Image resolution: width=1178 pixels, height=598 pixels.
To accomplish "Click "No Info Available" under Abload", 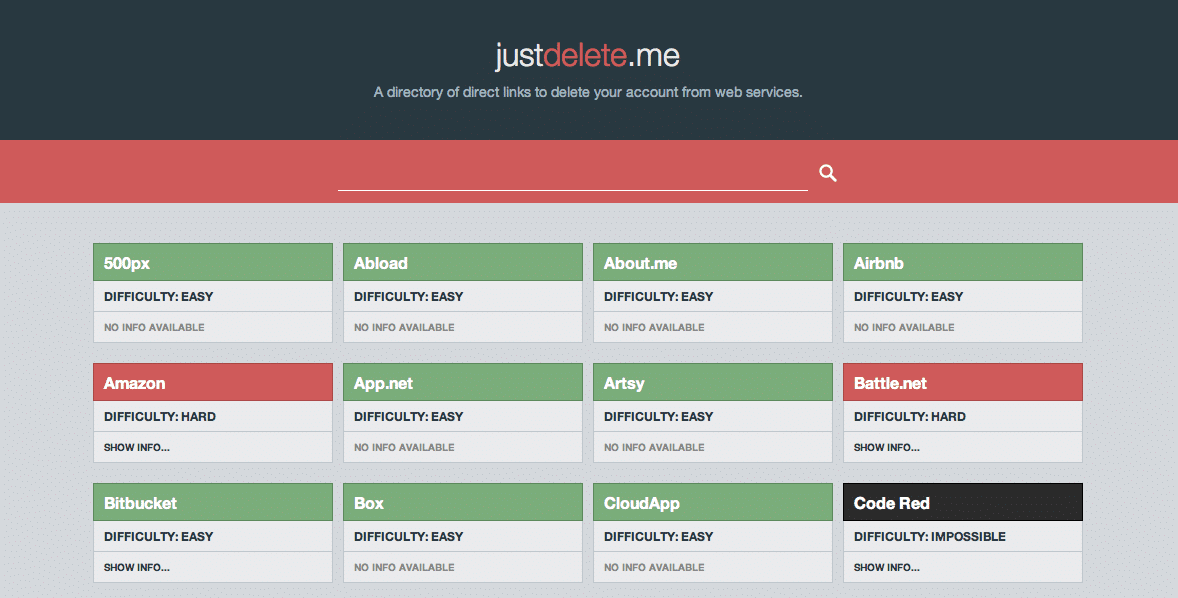I will [x=404, y=328].
